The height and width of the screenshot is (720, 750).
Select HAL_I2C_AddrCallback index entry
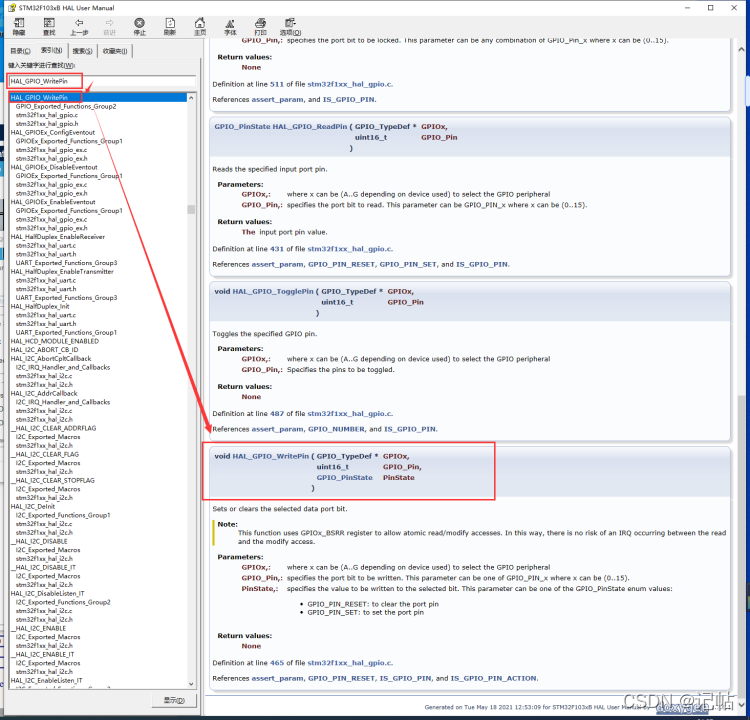click(x=44, y=393)
